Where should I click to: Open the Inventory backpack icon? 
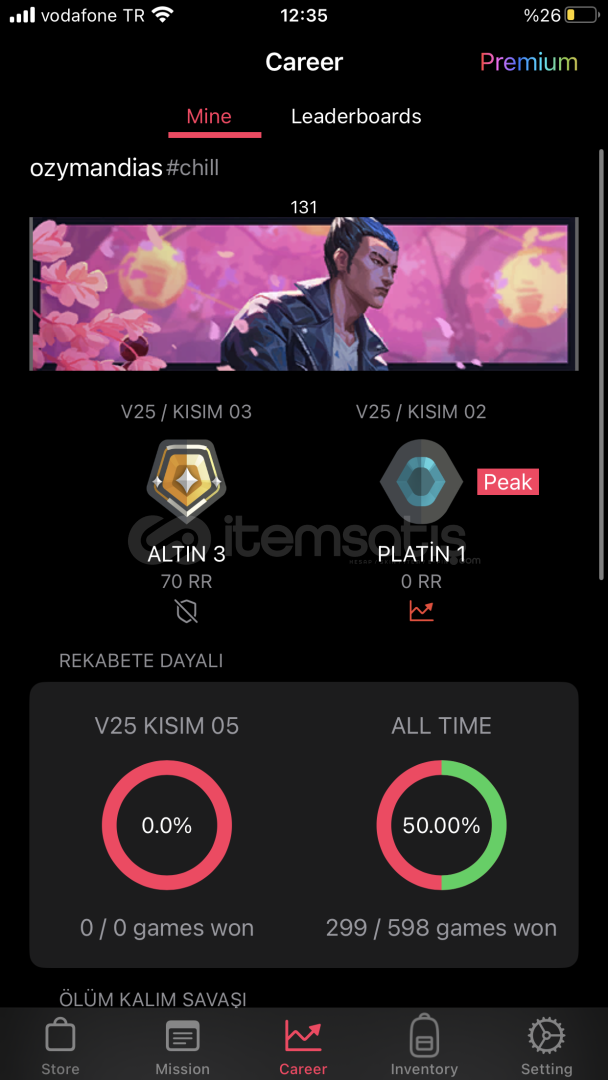pyautogui.click(x=424, y=1035)
